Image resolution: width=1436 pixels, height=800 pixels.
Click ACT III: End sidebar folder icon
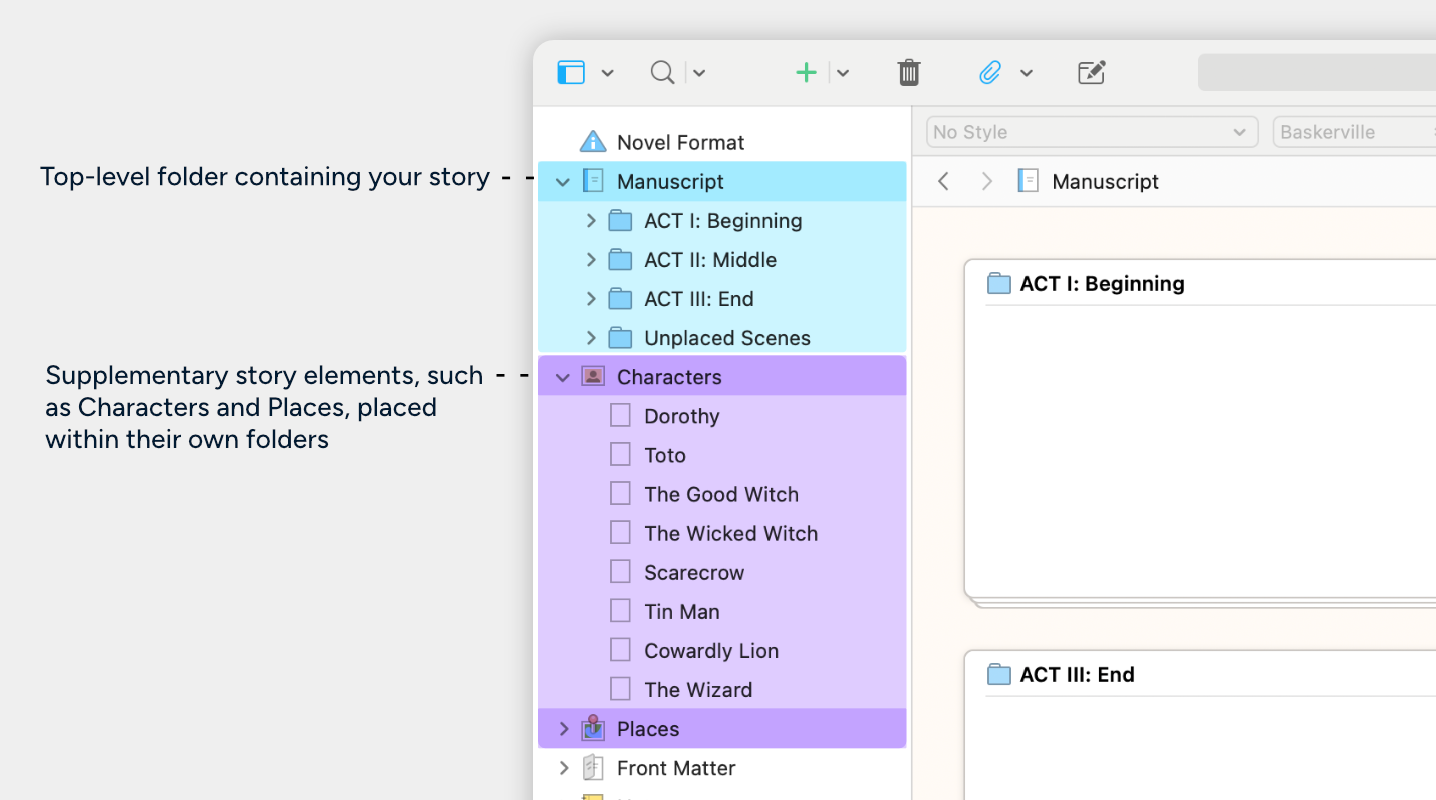click(621, 299)
